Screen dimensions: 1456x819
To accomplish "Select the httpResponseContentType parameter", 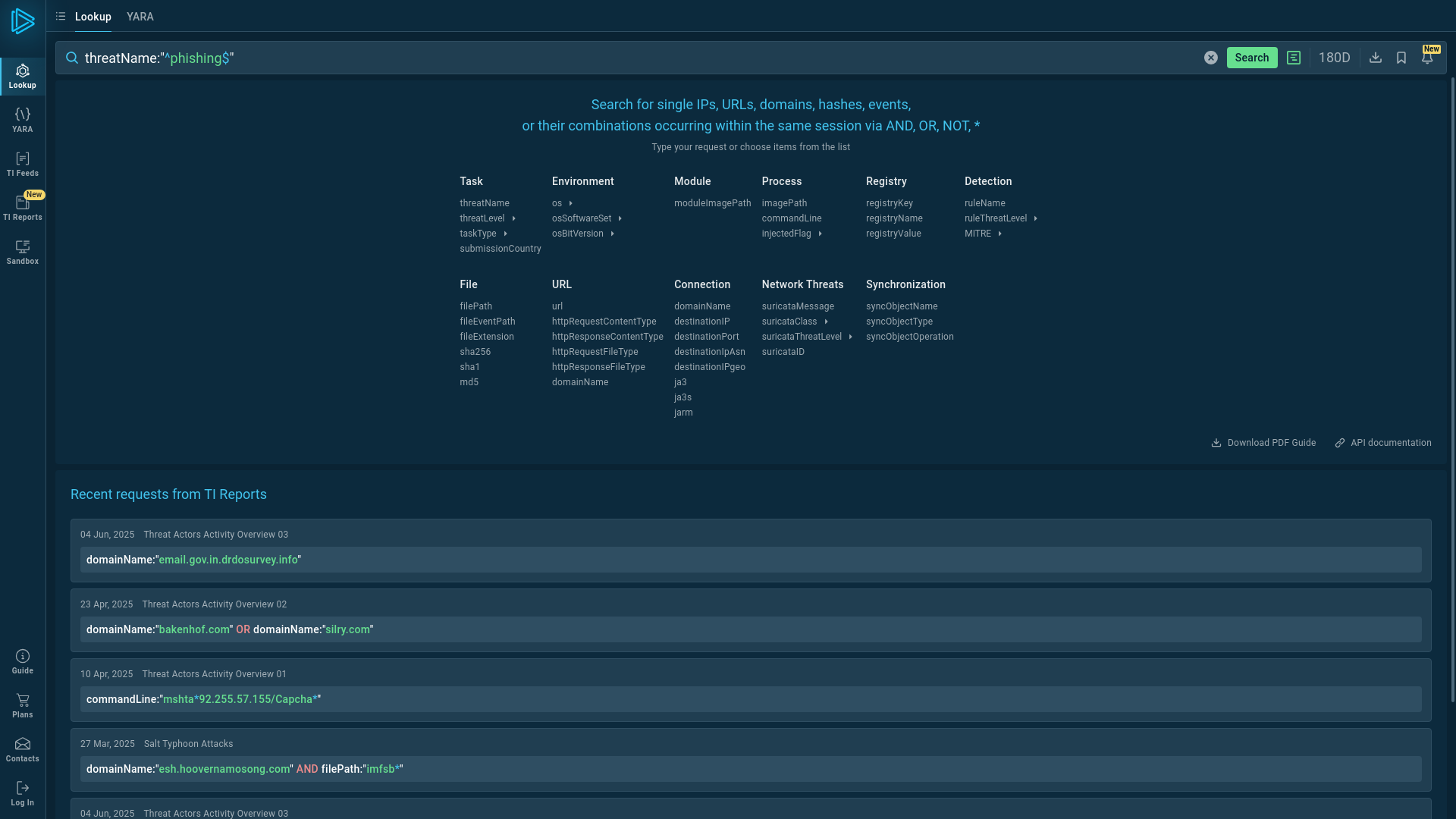I will tap(607, 337).
